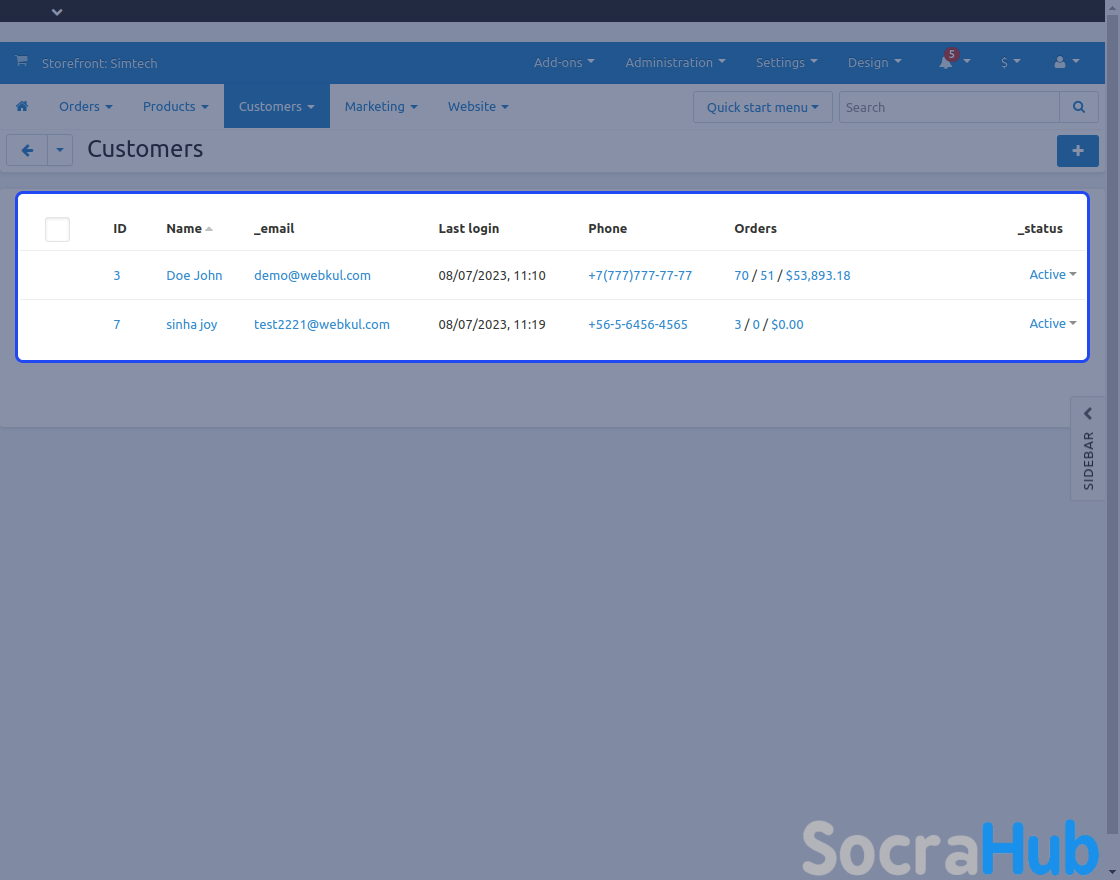
Task: Click last login 08/07/2023, 11:10
Action: coord(492,275)
